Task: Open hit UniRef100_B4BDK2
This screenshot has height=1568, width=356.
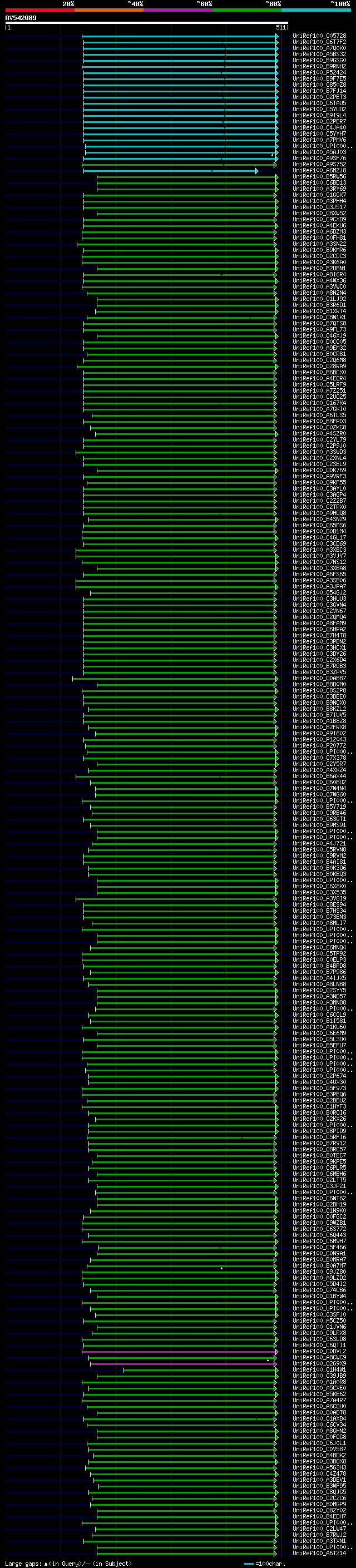Action: click(x=319, y=1456)
